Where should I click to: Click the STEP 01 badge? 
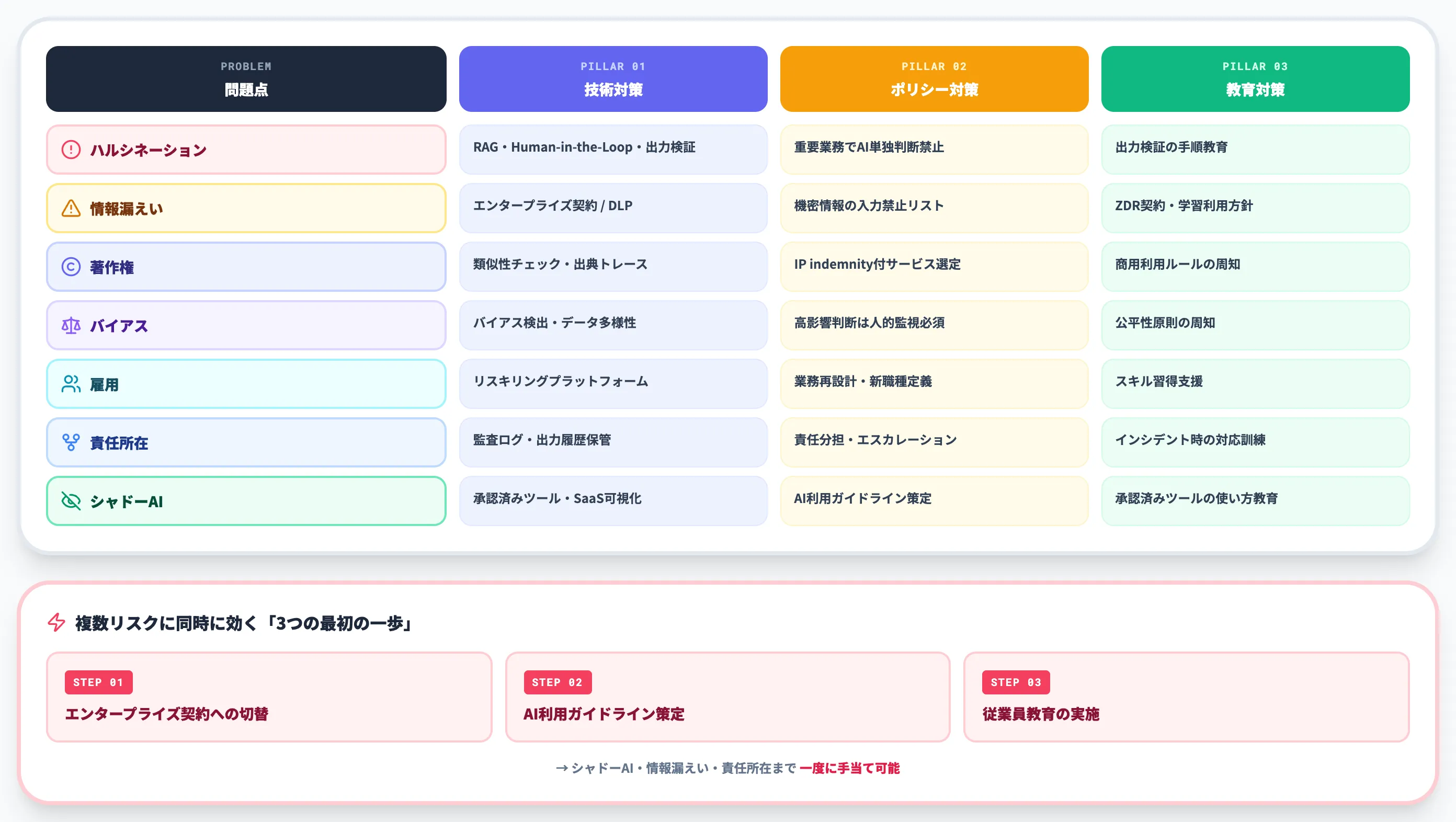(x=98, y=682)
